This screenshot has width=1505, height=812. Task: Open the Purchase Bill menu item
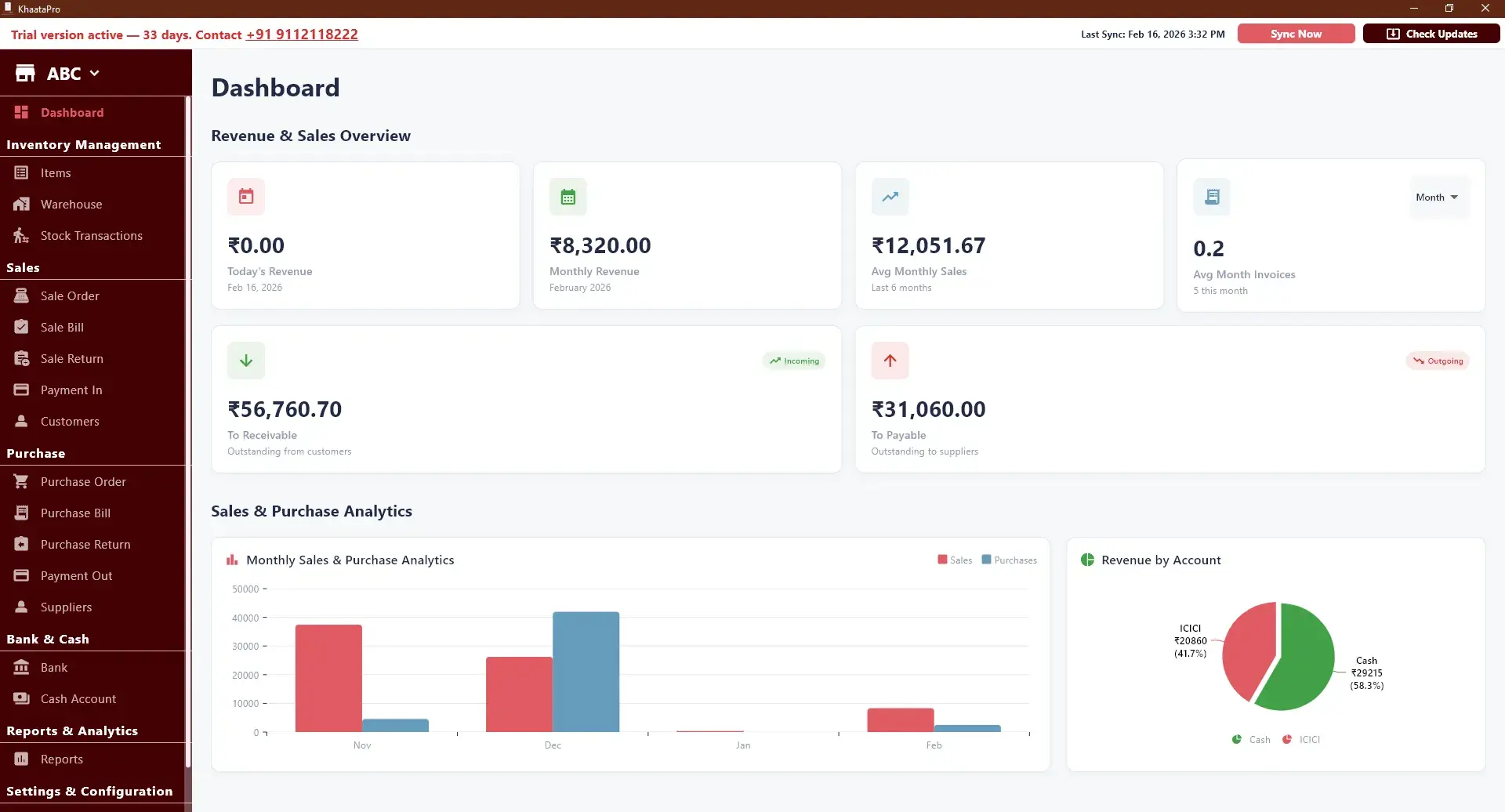[x=74, y=513]
